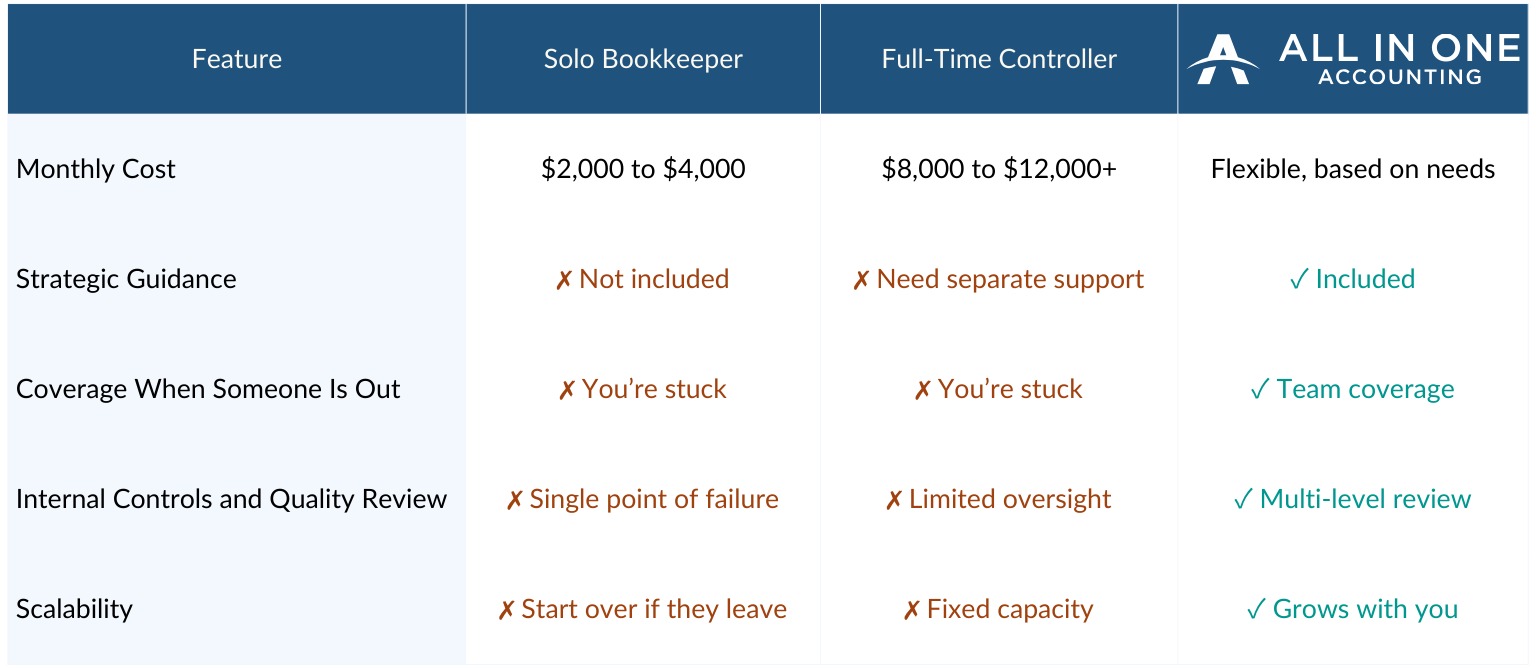This screenshot has width=1536, height=668.
Task: Click the checkmark next to "Included"
Action: 1299,280
